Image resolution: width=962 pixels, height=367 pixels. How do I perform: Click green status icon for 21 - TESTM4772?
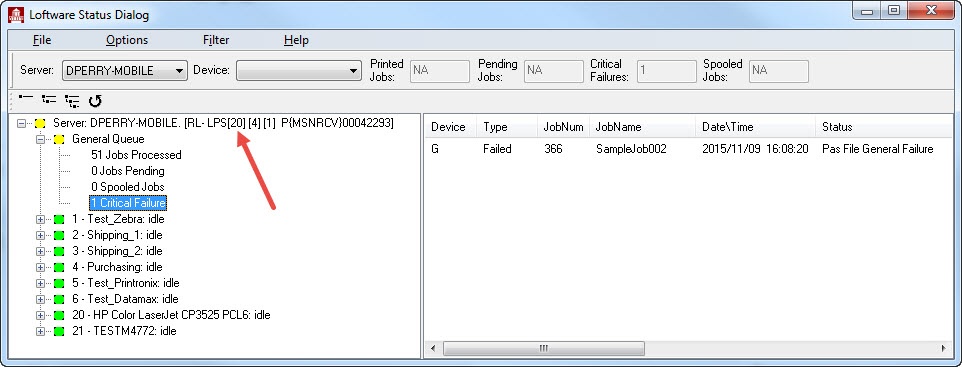[59, 331]
